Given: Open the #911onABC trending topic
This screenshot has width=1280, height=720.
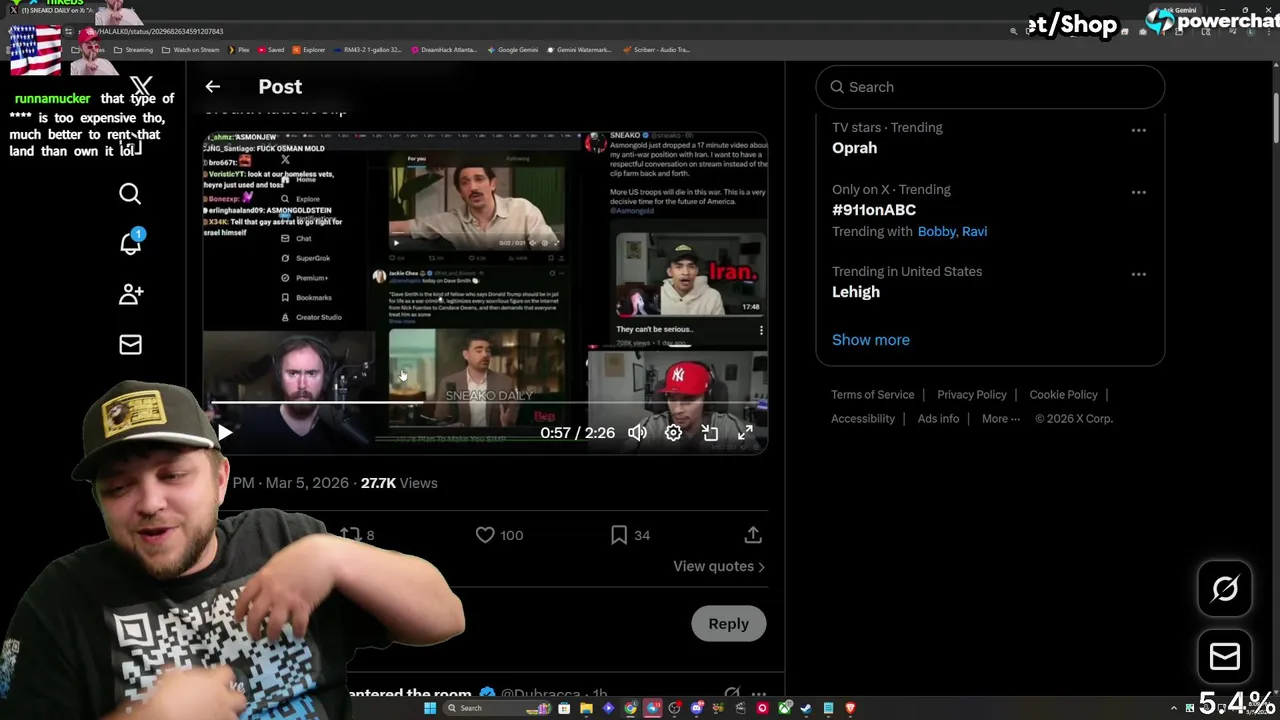Looking at the screenshot, I should 874,210.
